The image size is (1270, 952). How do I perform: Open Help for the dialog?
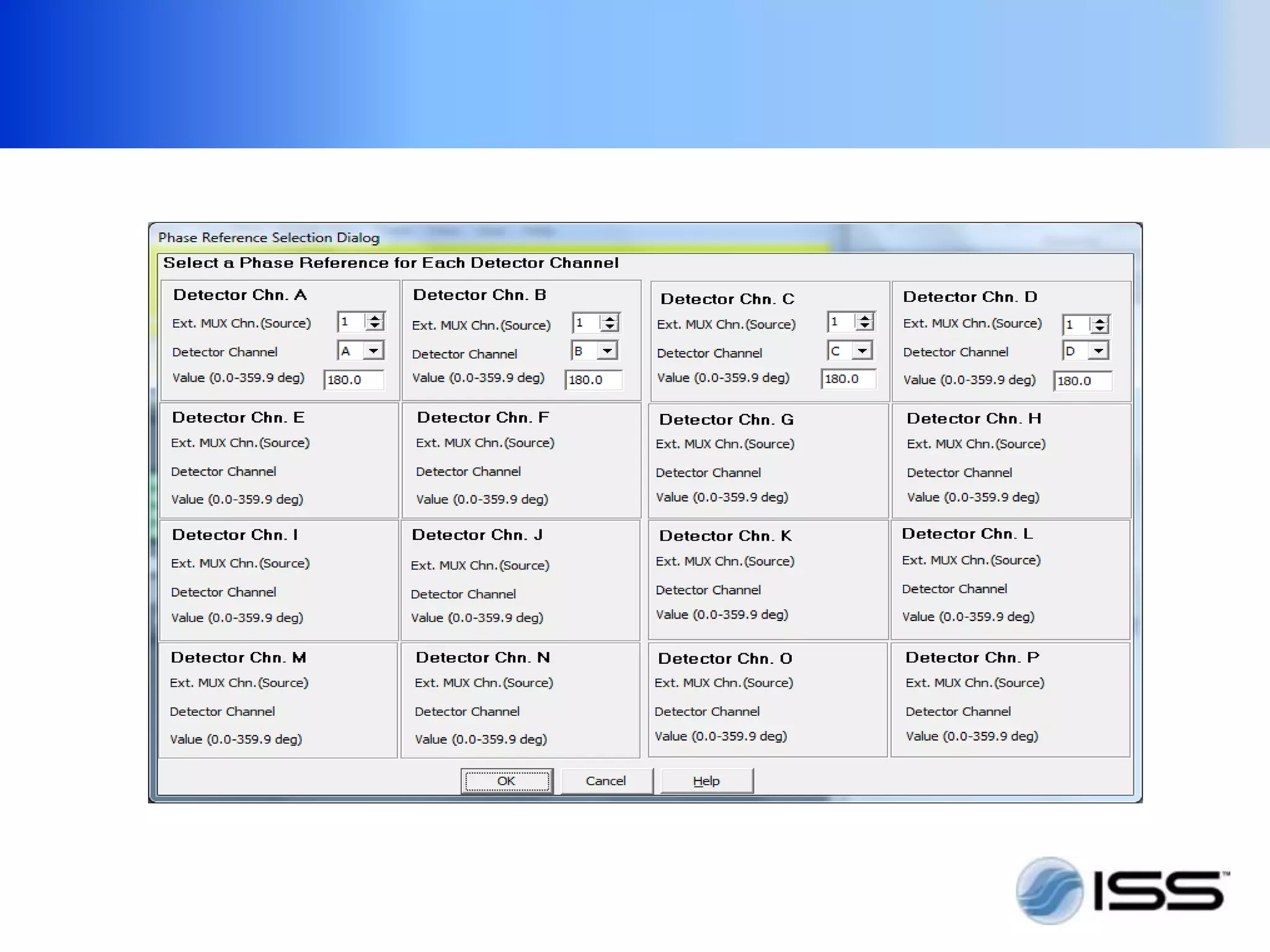tap(706, 781)
